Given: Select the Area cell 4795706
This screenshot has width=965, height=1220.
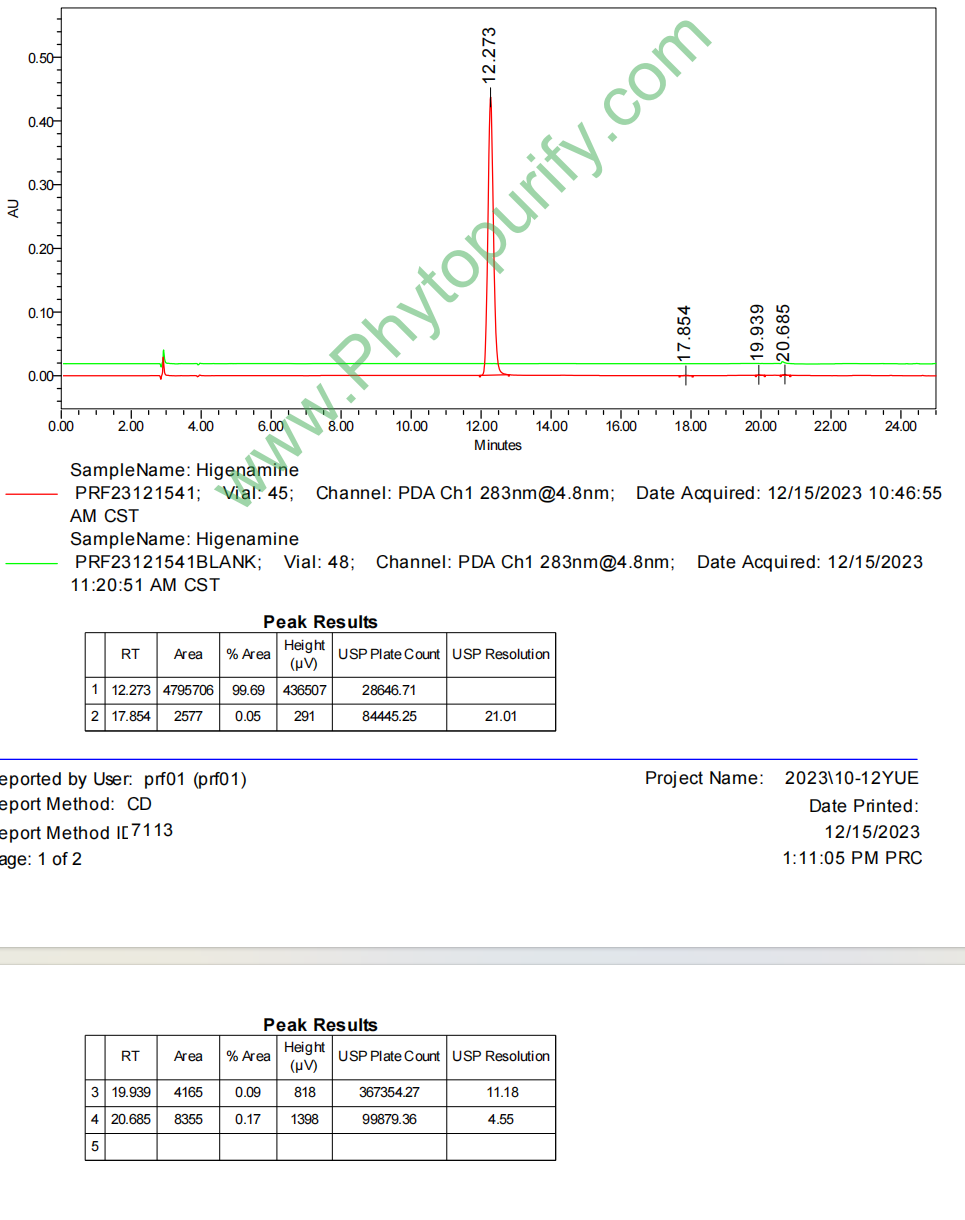Looking at the screenshot, I should pos(188,690).
